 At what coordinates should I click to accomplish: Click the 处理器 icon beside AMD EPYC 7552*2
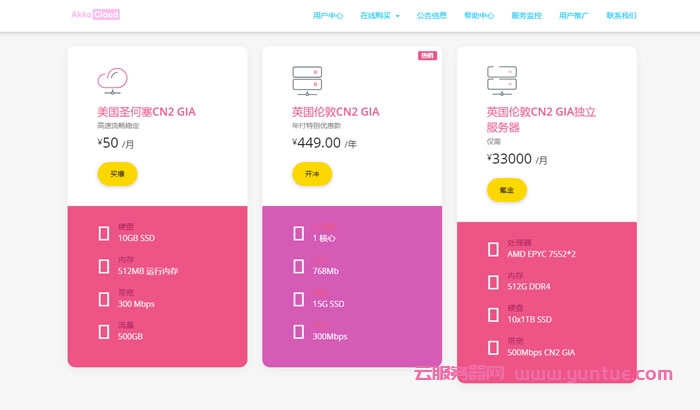(492, 249)
